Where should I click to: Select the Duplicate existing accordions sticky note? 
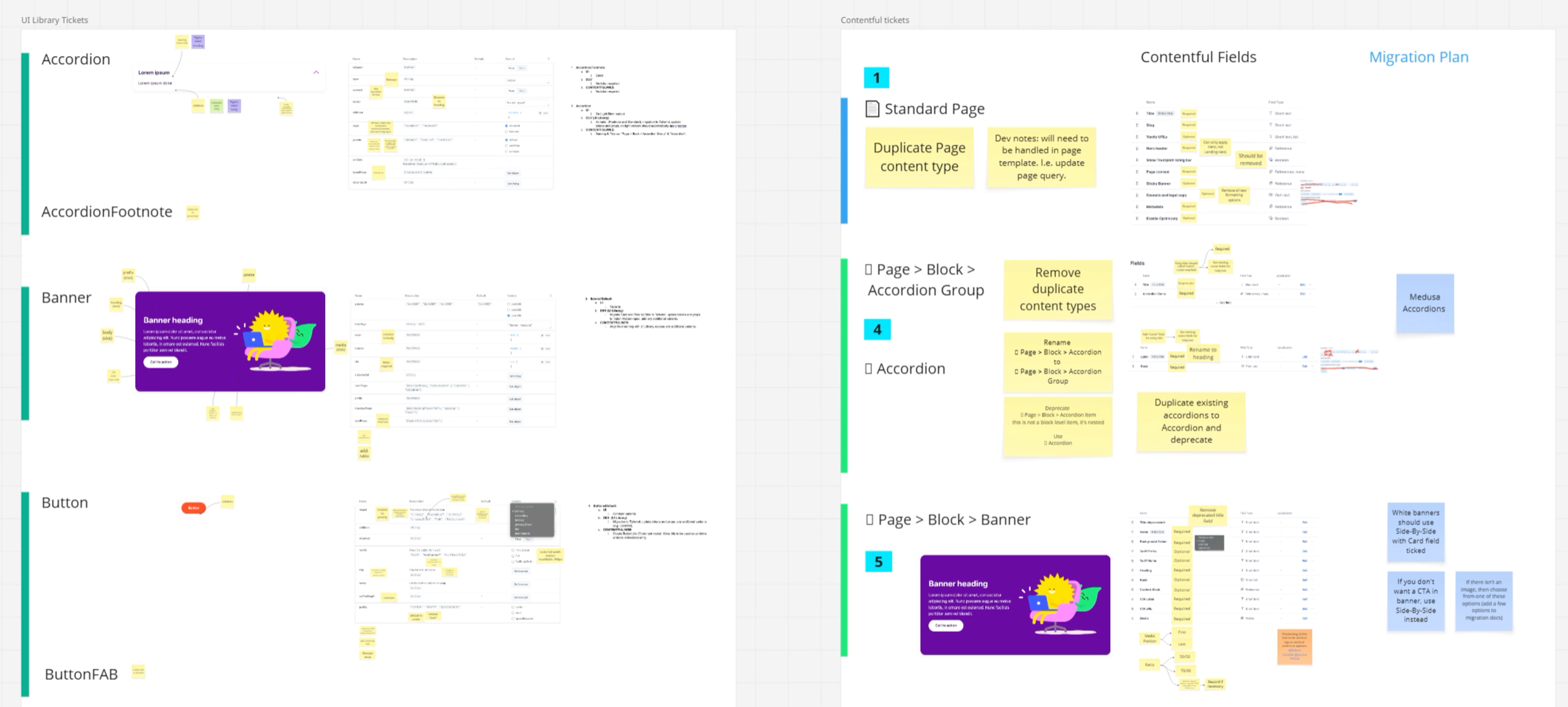[1191, 422]
